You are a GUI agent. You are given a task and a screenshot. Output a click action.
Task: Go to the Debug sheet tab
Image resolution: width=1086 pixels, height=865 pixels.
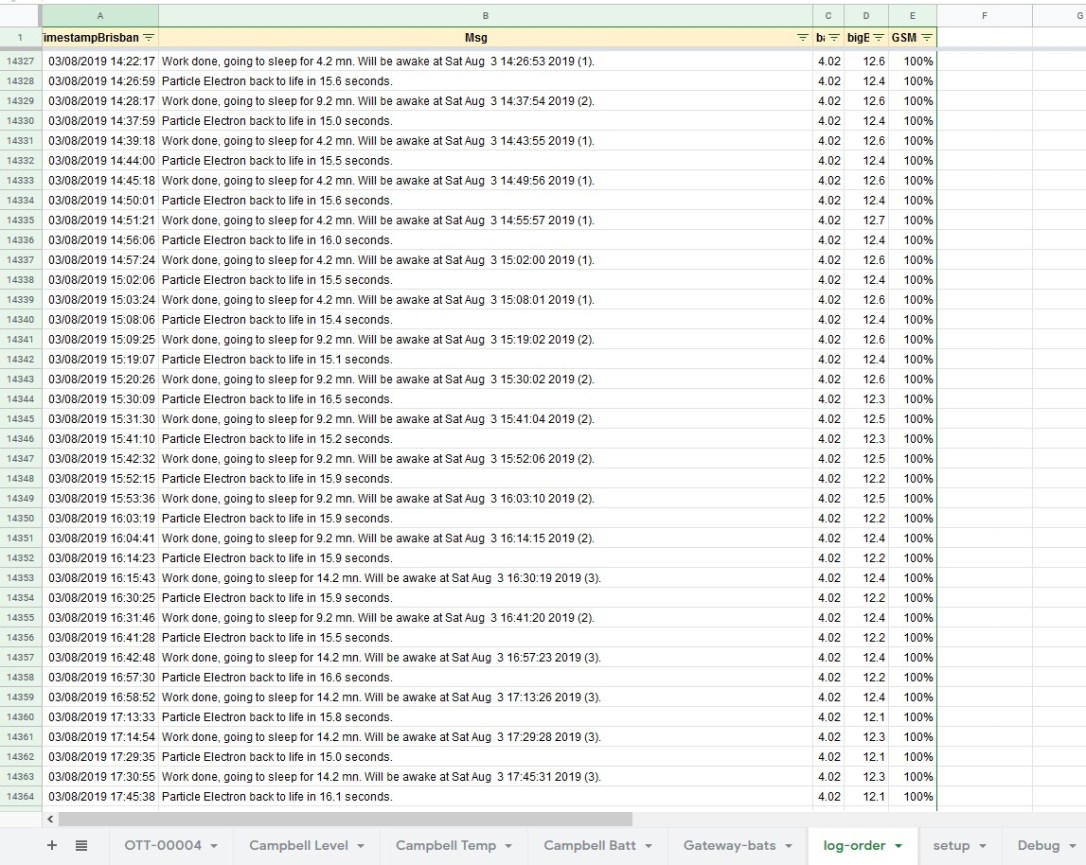(x=1037, y=846)
